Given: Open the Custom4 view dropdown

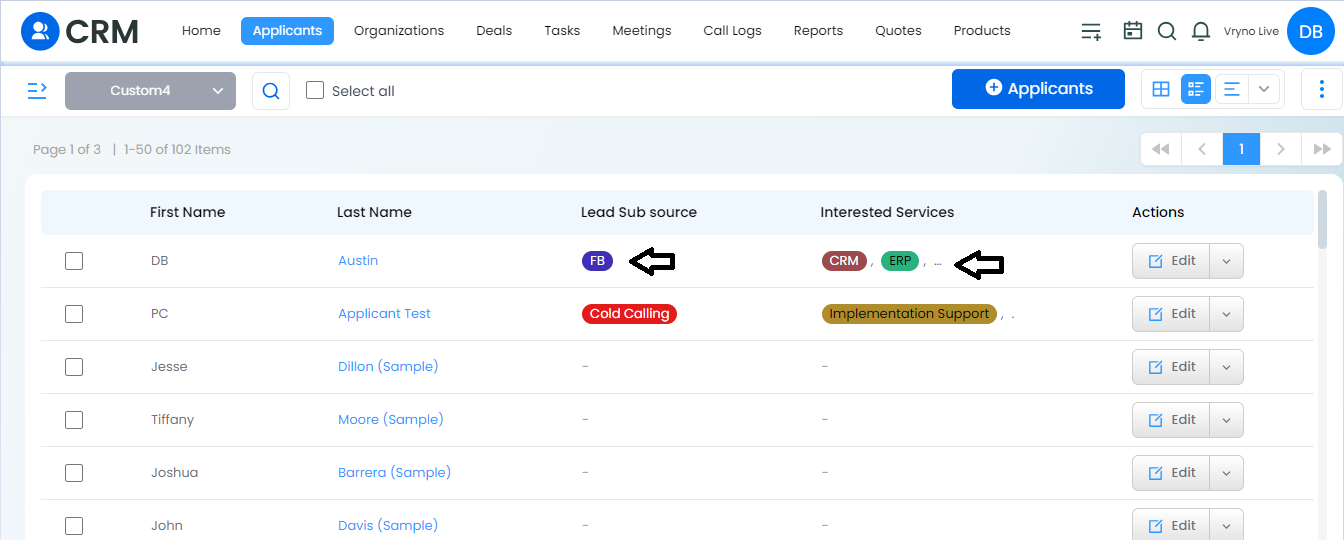Looking at the screenshot, I should pos(150,90).
